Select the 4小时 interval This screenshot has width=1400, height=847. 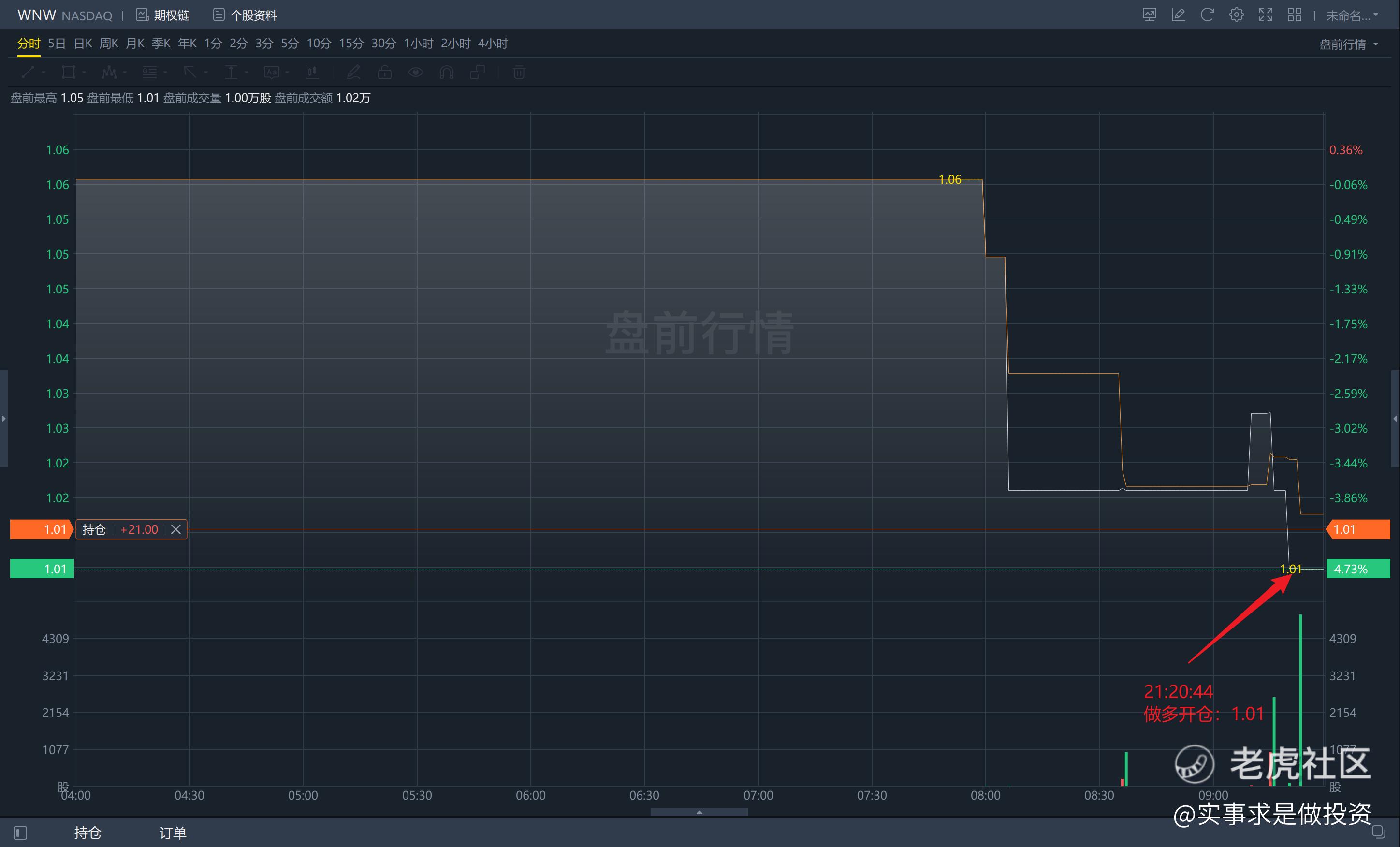tap(493, 44)
